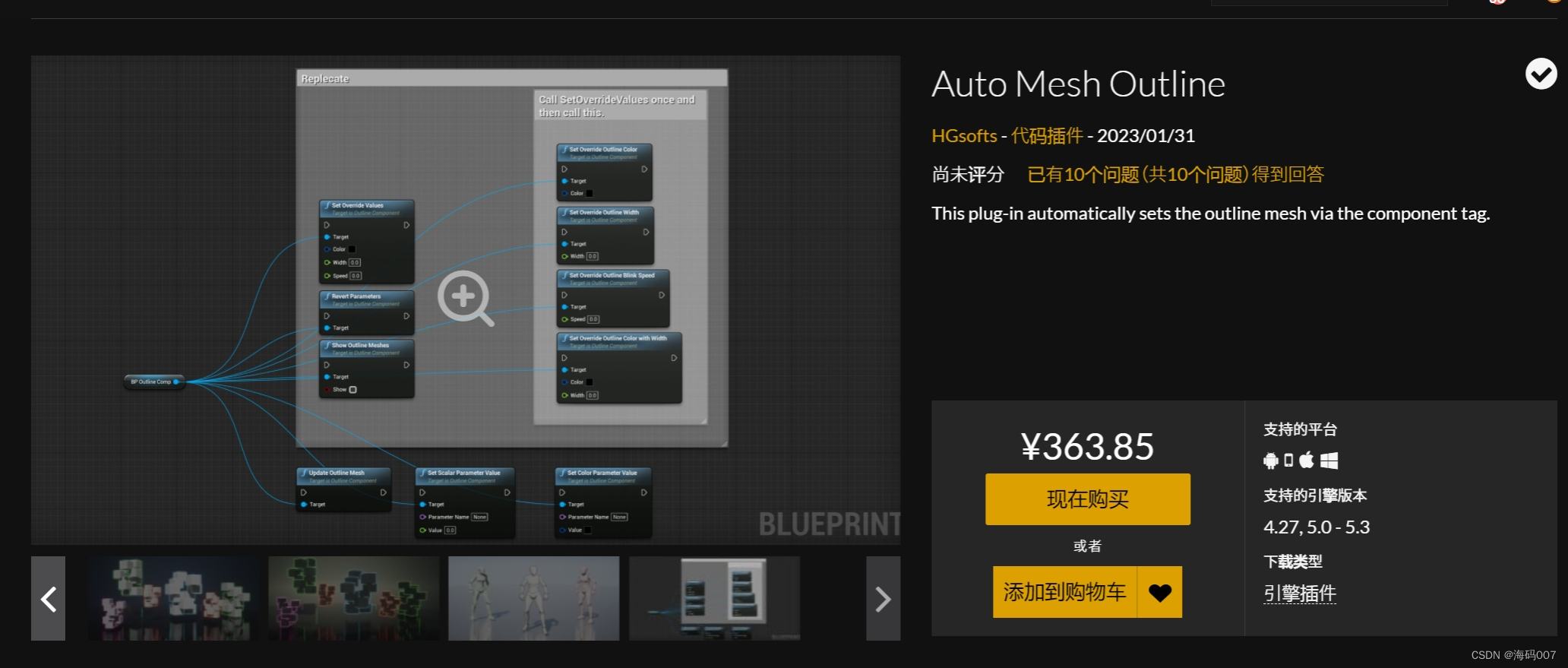Open 代码插件 category link
This screenshot has height=668, width=1568.
pos(1047,136)
